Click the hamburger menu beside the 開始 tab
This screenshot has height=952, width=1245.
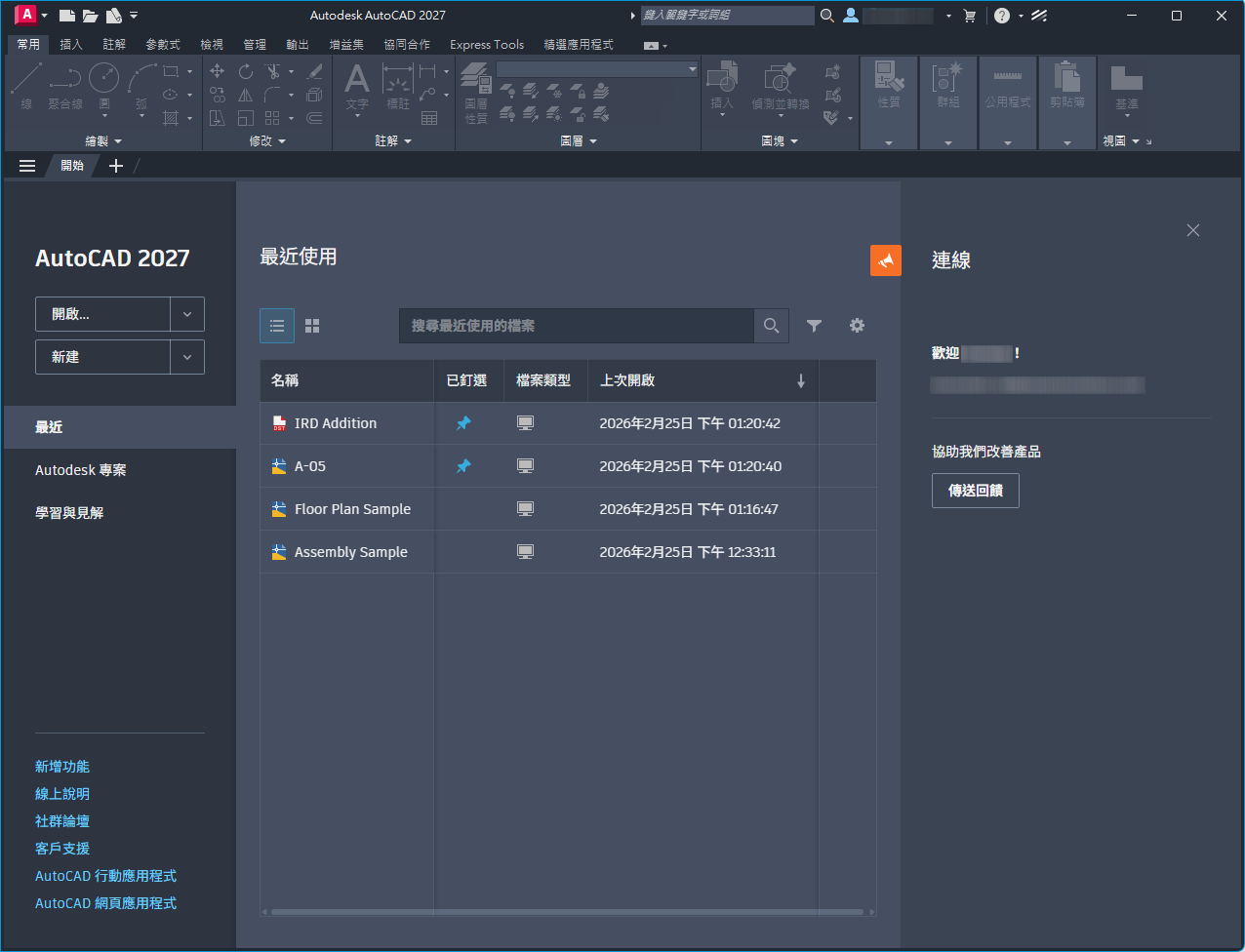tap(27, 166)
